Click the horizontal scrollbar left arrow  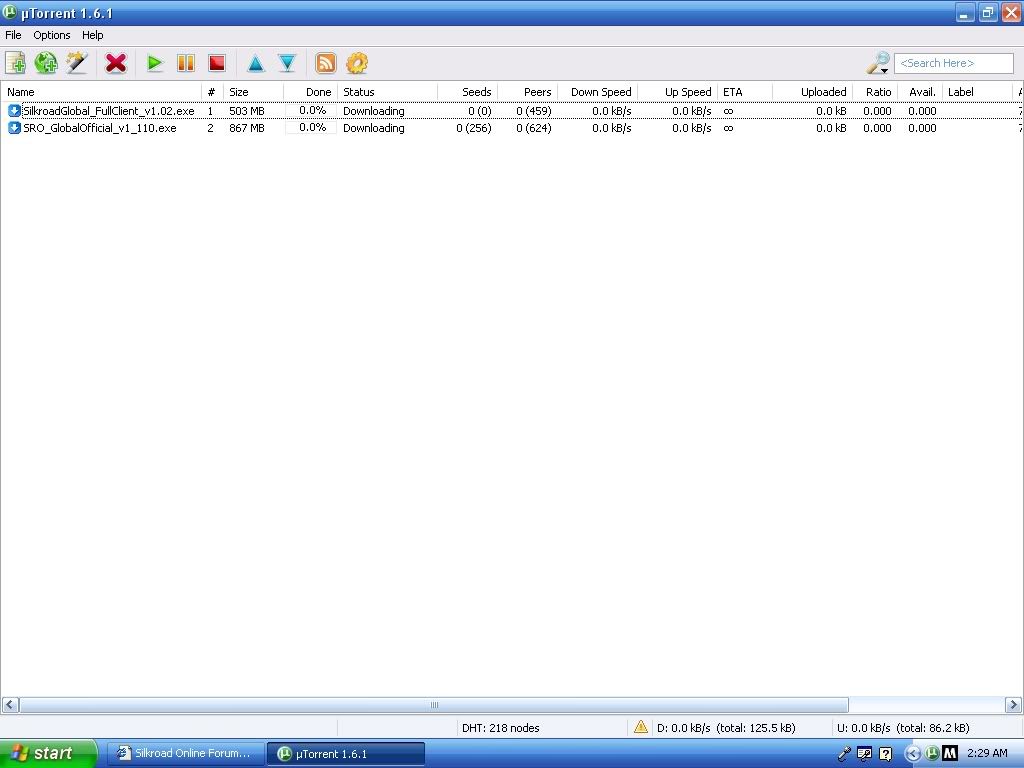click(x=10, y=705)
